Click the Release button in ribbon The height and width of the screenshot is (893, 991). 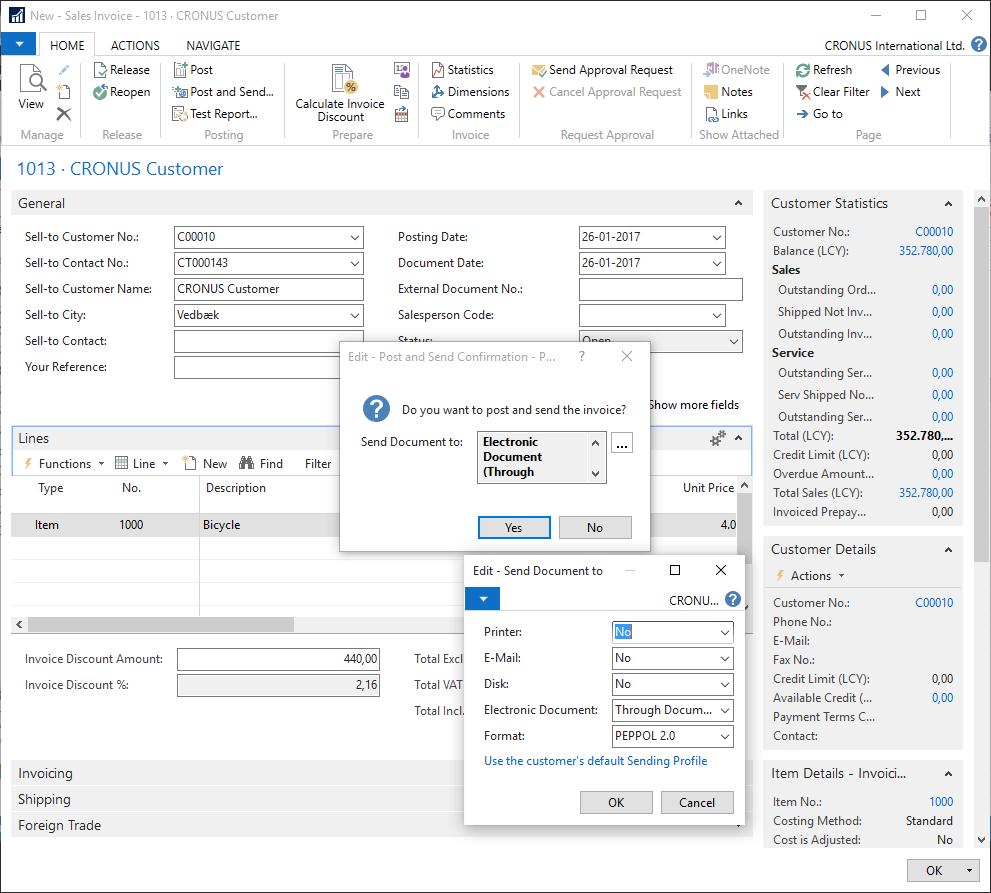click(x=121, y=70)
